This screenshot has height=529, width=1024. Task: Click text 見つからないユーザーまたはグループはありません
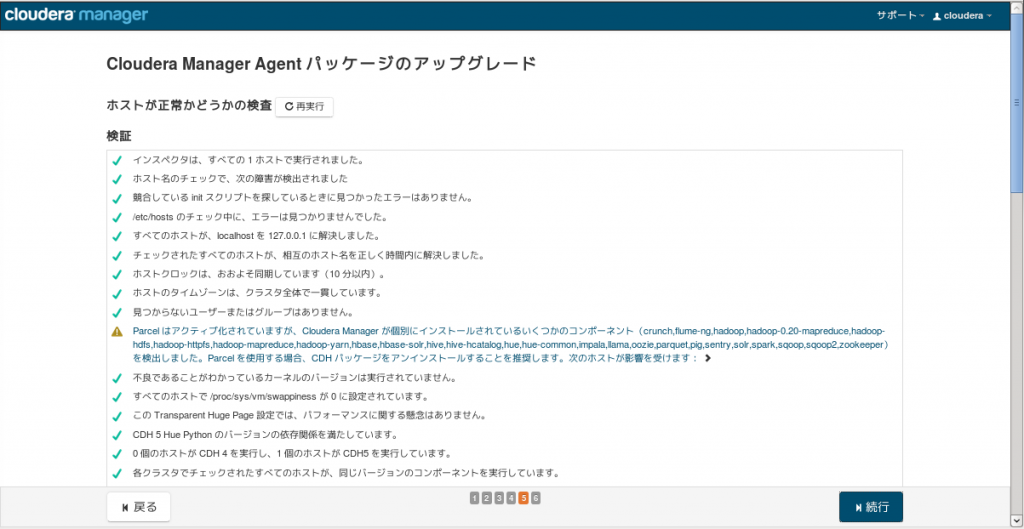pos(243,312)
